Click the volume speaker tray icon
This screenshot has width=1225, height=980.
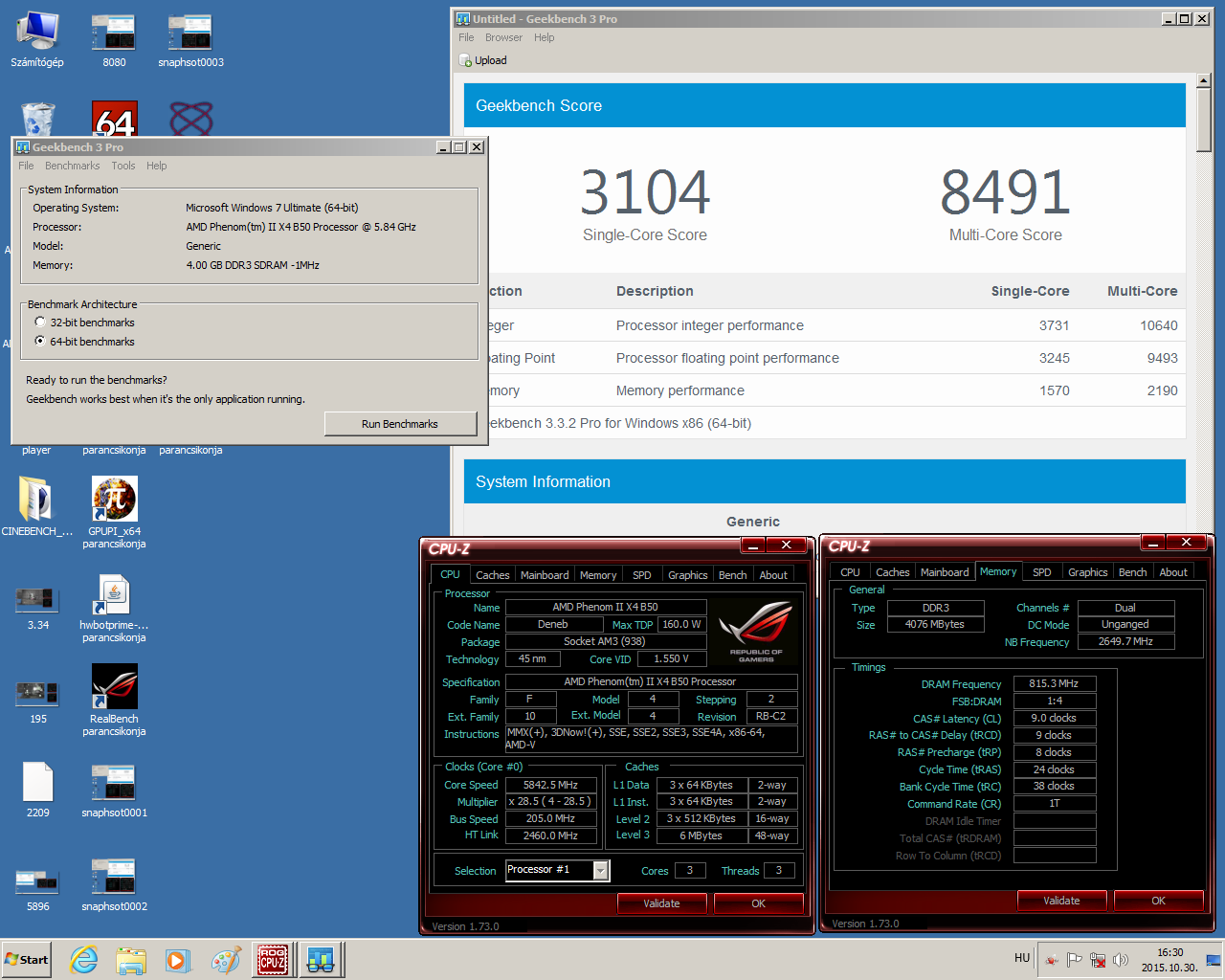coord(1121,960)
